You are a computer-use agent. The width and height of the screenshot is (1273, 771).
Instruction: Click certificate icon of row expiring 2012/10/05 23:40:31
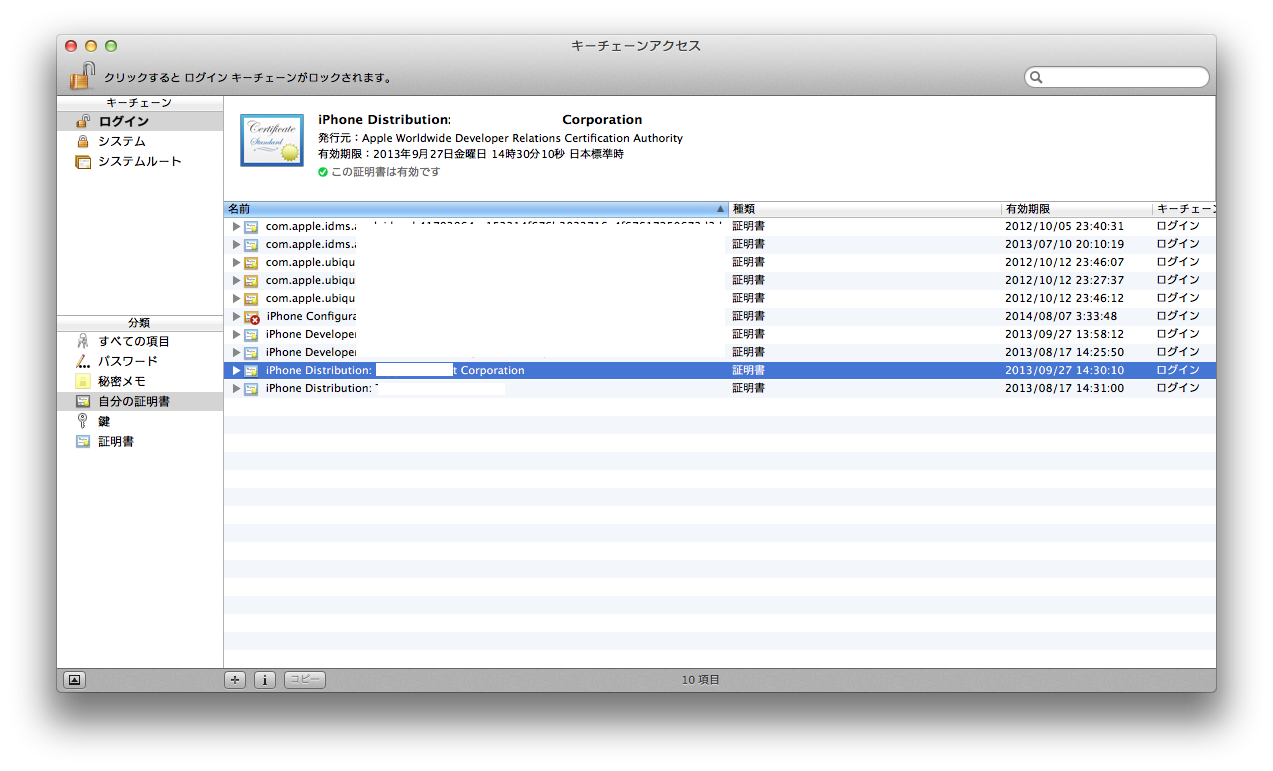click(251, 227)
